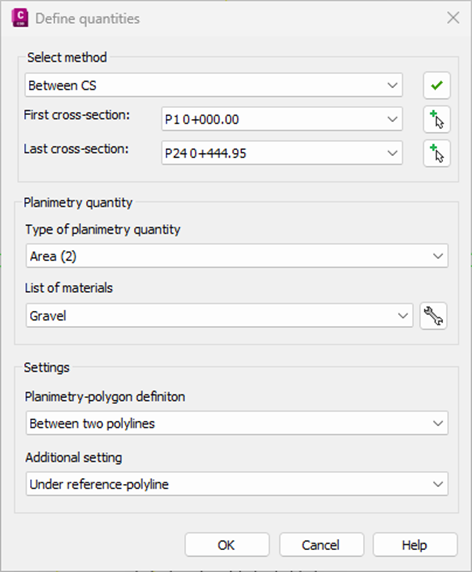Open Help for this dialog
The height and width of the screenshot is (572, 472).
coord(415,545)
